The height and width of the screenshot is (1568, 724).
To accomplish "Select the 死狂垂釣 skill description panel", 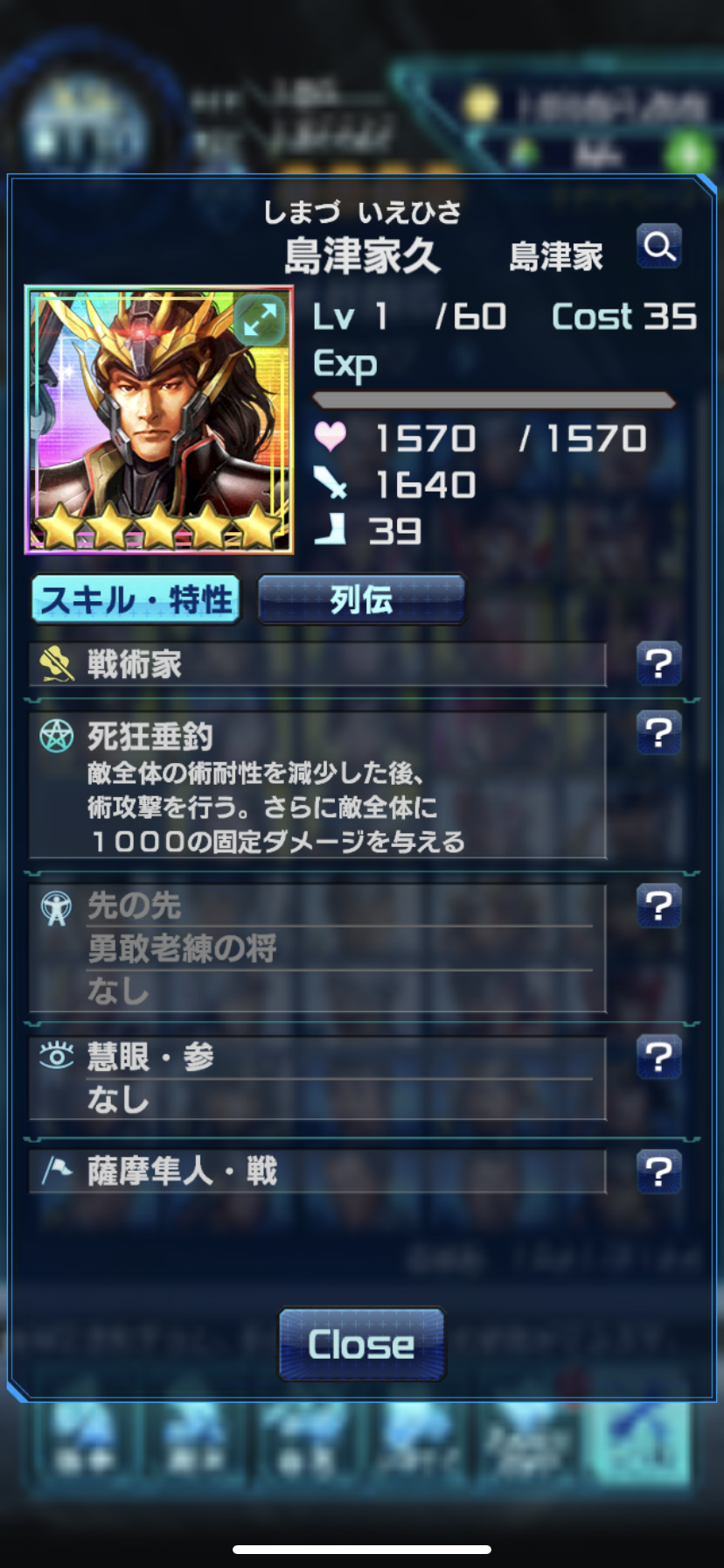I will tap(317, 785).
